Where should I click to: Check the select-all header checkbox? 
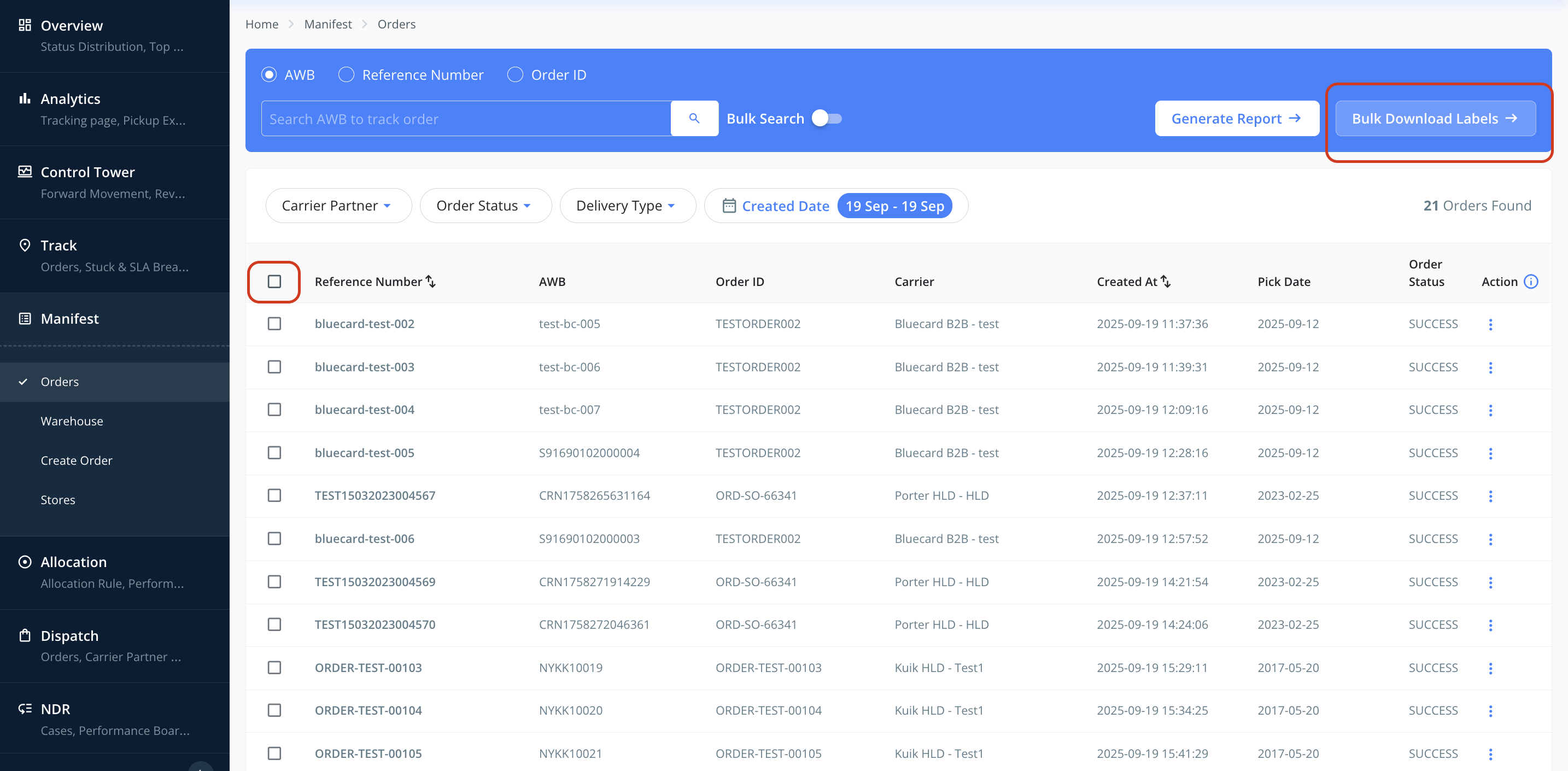[x=274, y=282]
